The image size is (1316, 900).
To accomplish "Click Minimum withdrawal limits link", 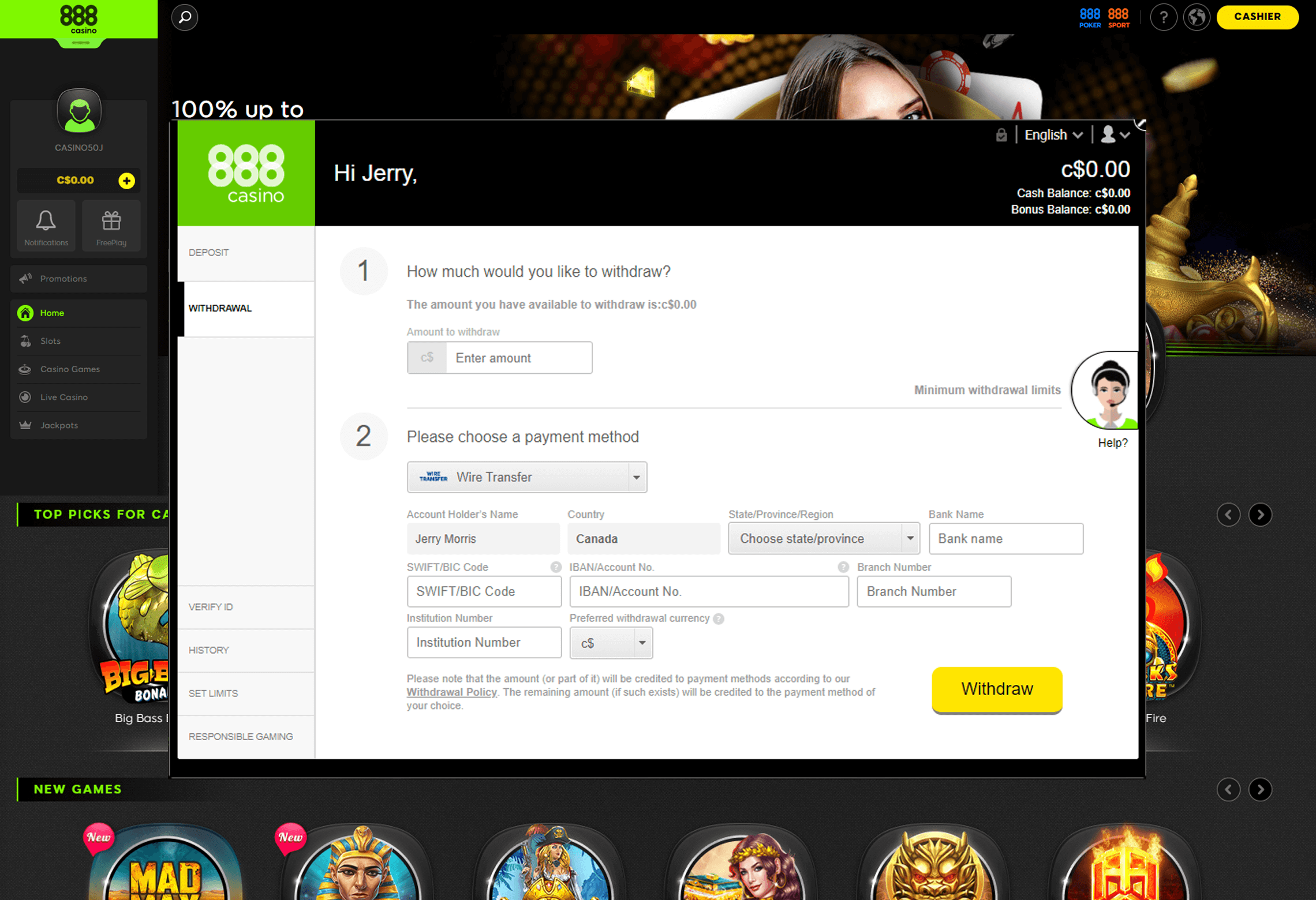I will 987,390.
